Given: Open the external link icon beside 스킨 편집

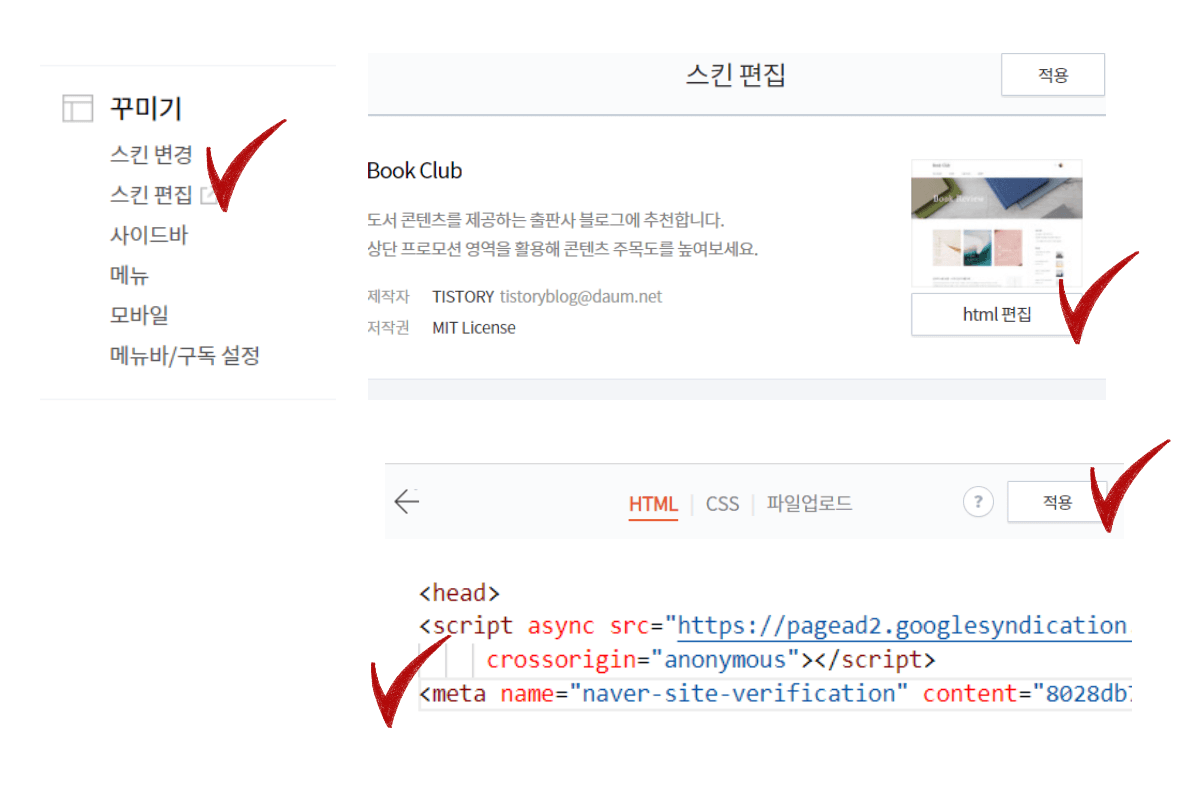Looking at the screenshot, I should coord(208,195).
